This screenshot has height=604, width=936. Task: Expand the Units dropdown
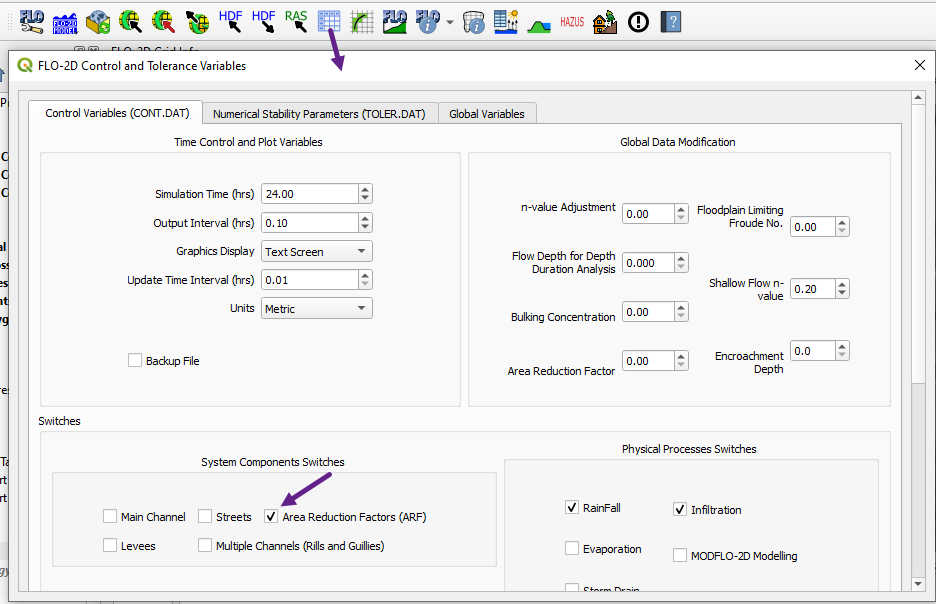point(316,309)
